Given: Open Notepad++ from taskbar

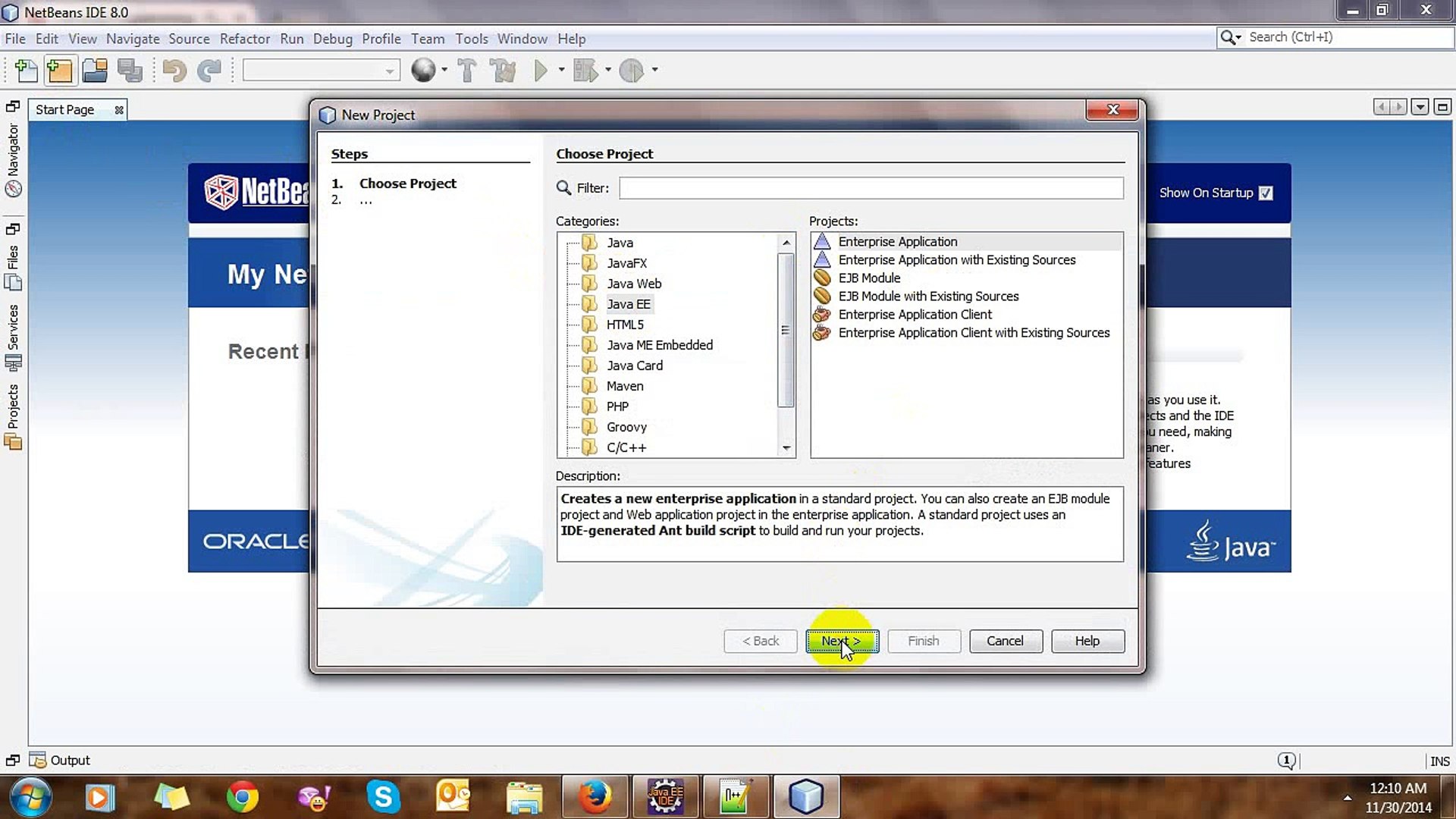Looking at the screenshot, I should (734, 797).
